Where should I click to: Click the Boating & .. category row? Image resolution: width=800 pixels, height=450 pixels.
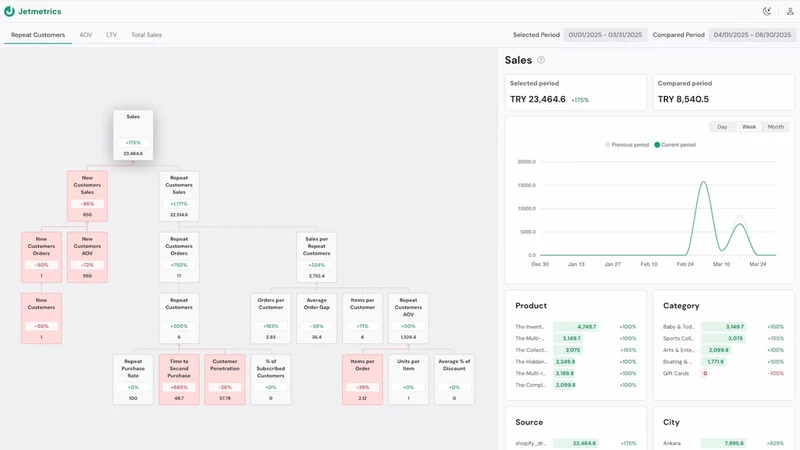[x=723, y=362]
